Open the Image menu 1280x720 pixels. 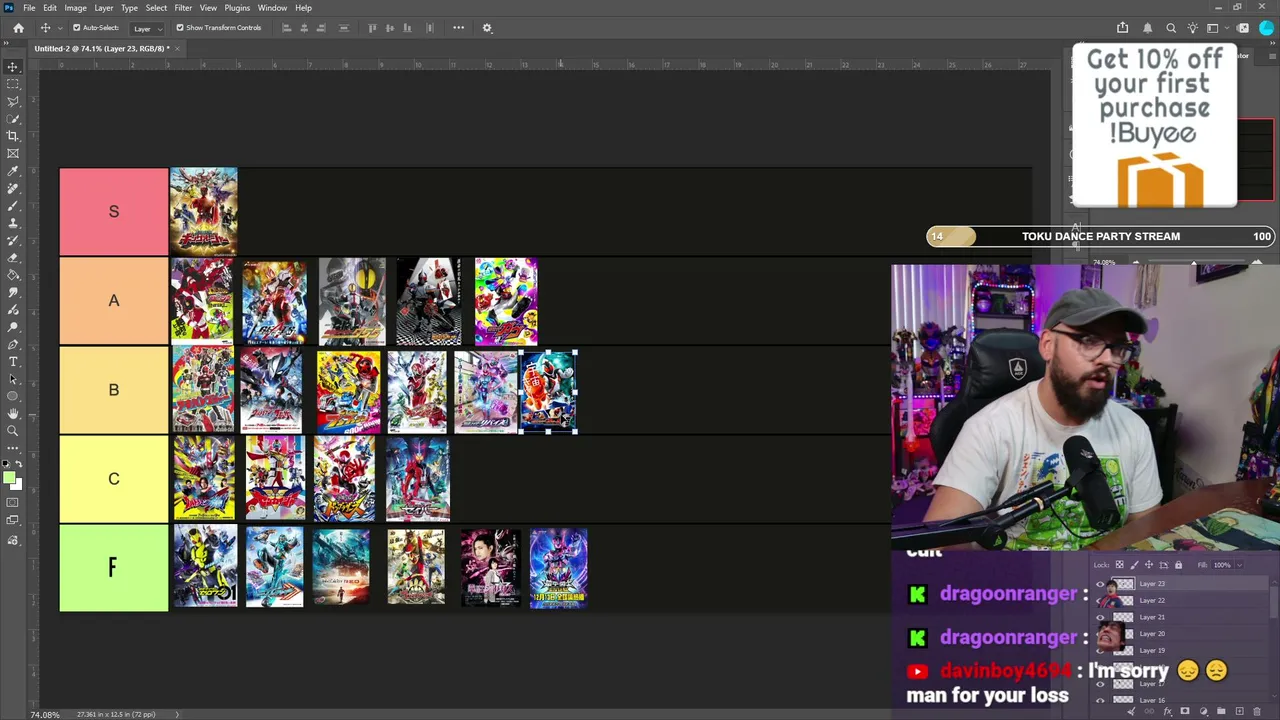click(75, 8)
